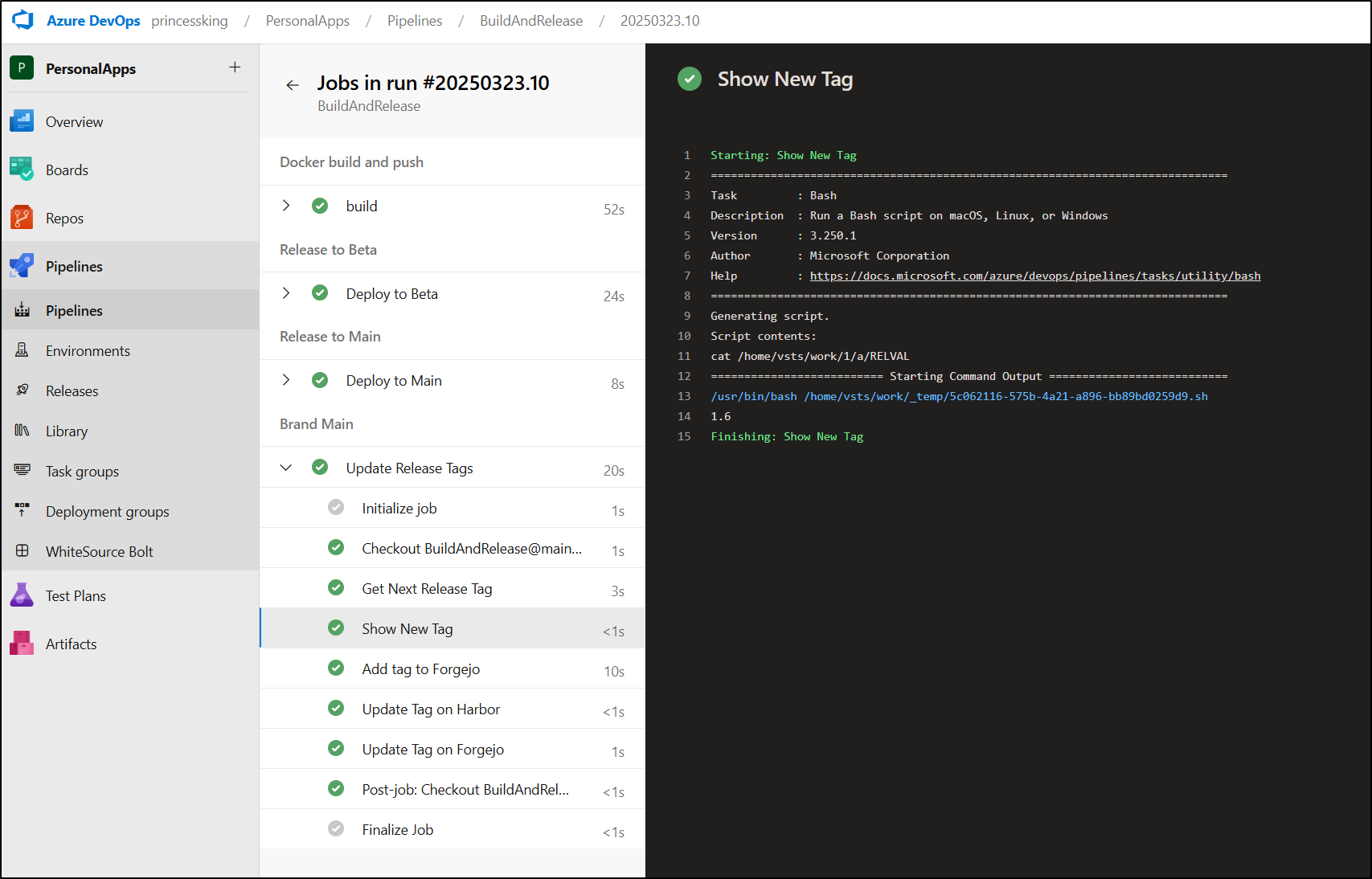Click the Deploy to Main job label
Screen dimensions: 1372x879
point(394,381)
